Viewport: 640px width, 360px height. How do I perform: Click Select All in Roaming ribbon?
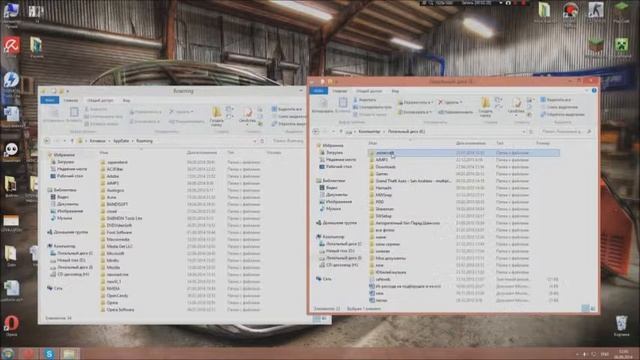click(x=287, y=109)
